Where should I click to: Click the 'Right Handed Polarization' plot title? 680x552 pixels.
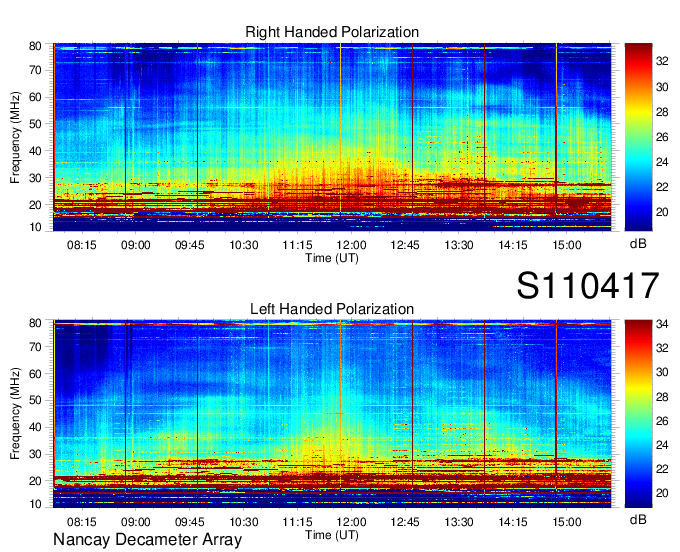tap(332, 32)
